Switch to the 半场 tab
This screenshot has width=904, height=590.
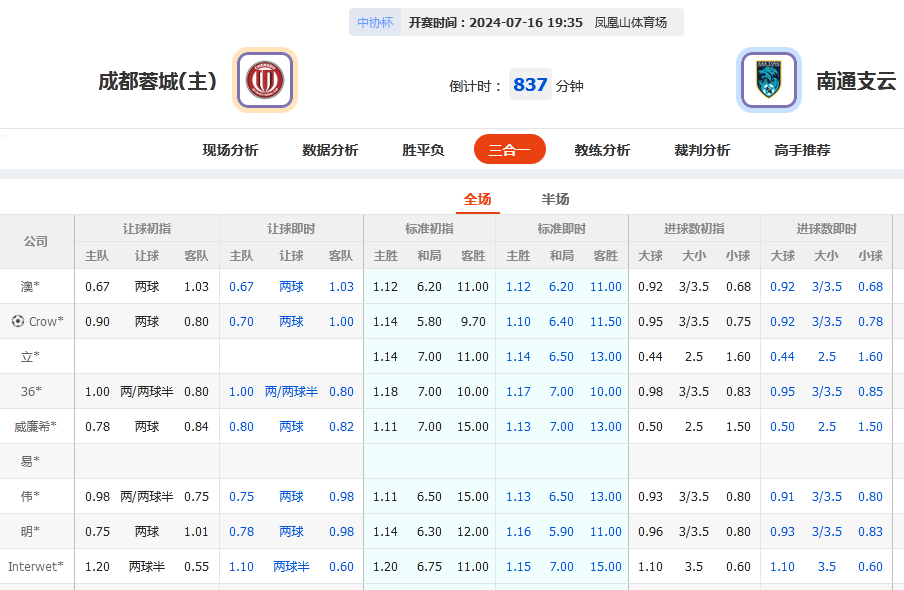point(554,199)
